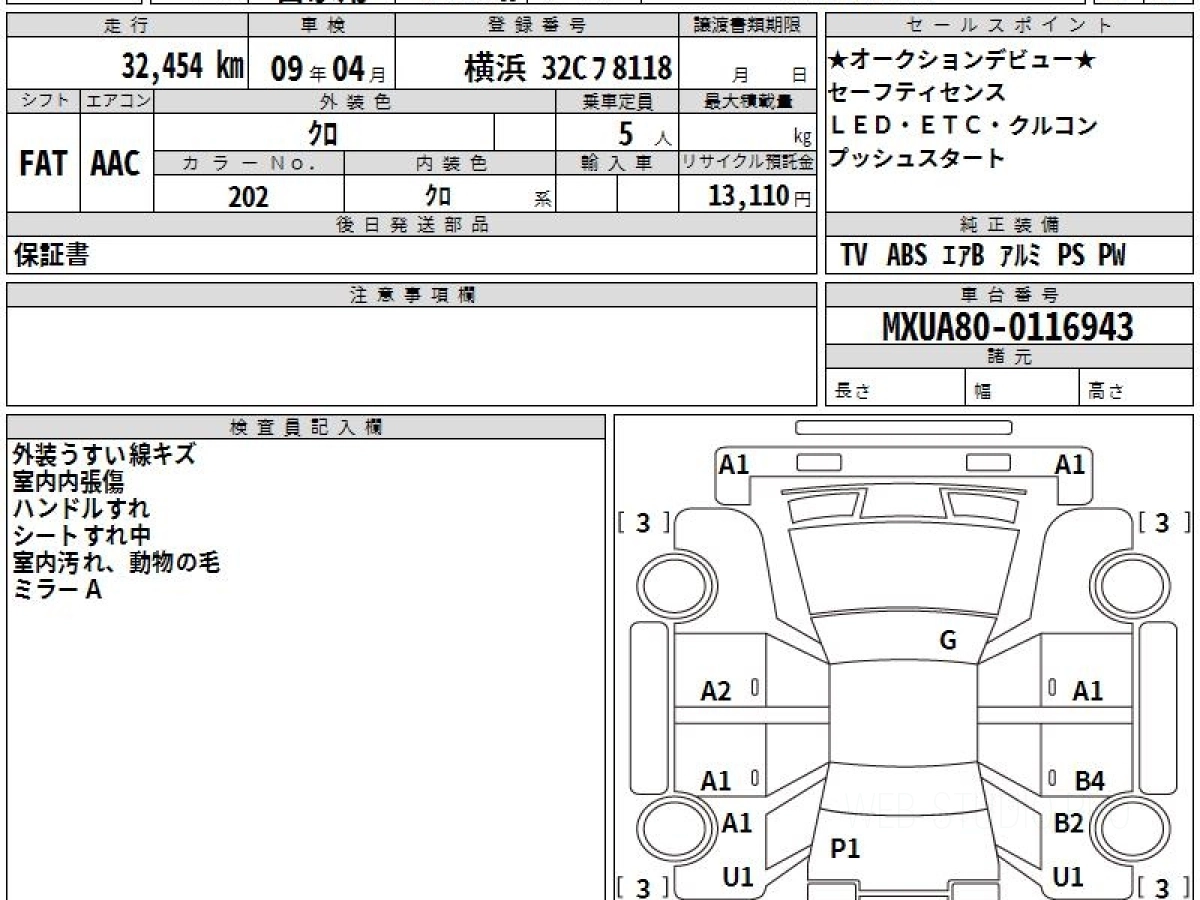The image size is (1200, 900).
Task: Select クロ value under 外装色
Action: pos(324,132)
